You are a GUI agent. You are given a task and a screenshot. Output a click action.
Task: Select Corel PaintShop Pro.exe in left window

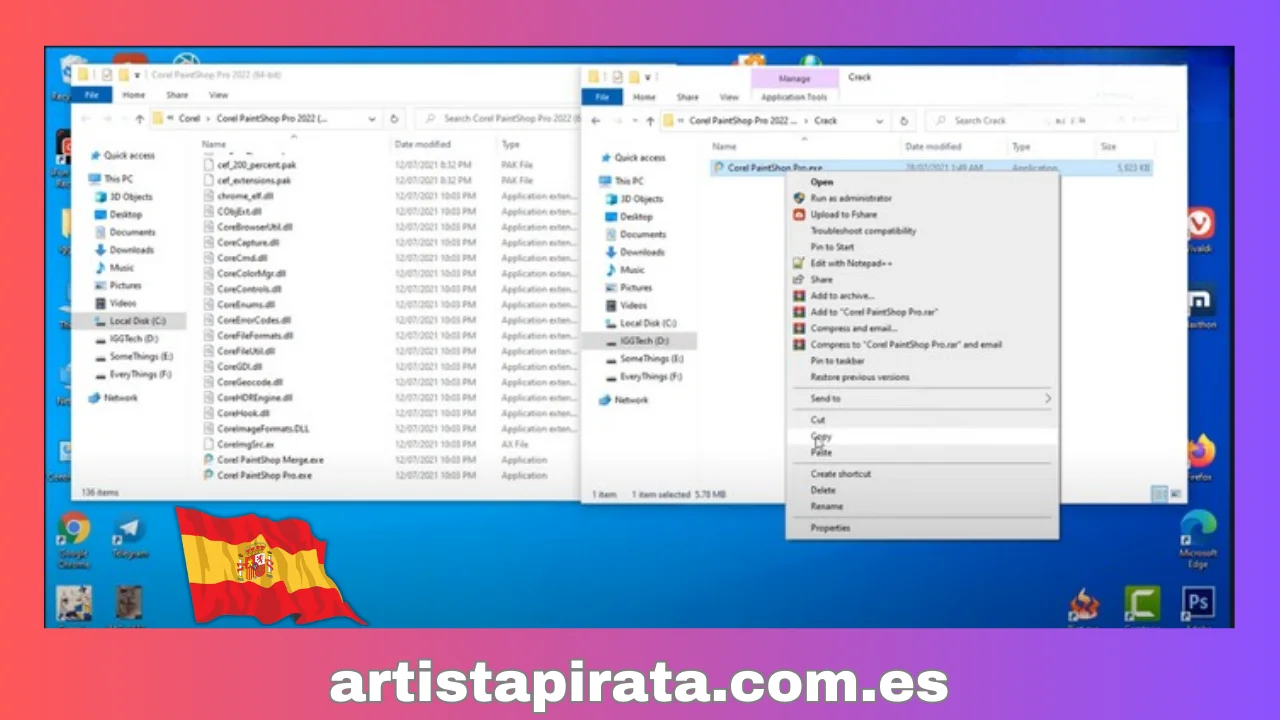coord(264,475)
